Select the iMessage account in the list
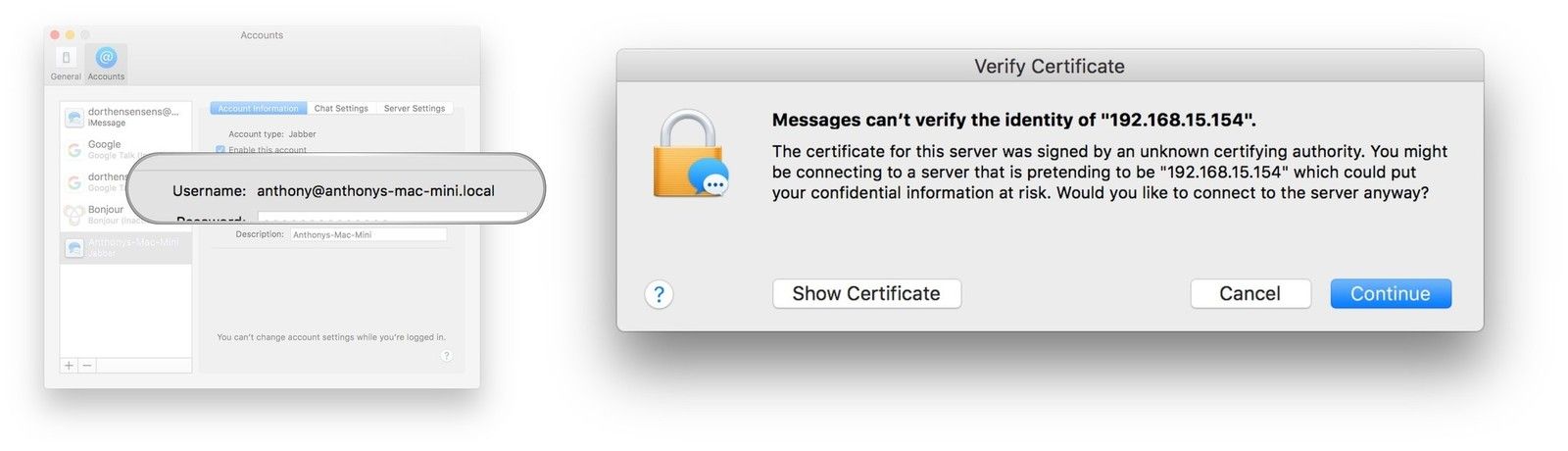The height and width of the screenshot is (451, 1568). (125, 117)
